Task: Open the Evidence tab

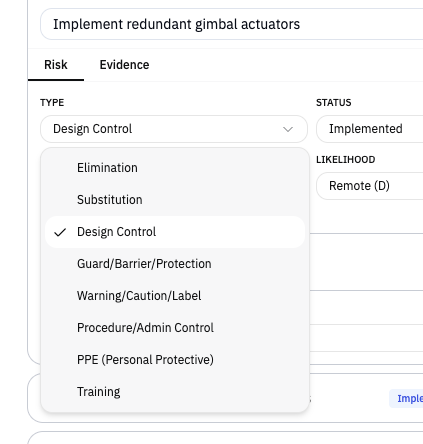Action: click(124, 65)
